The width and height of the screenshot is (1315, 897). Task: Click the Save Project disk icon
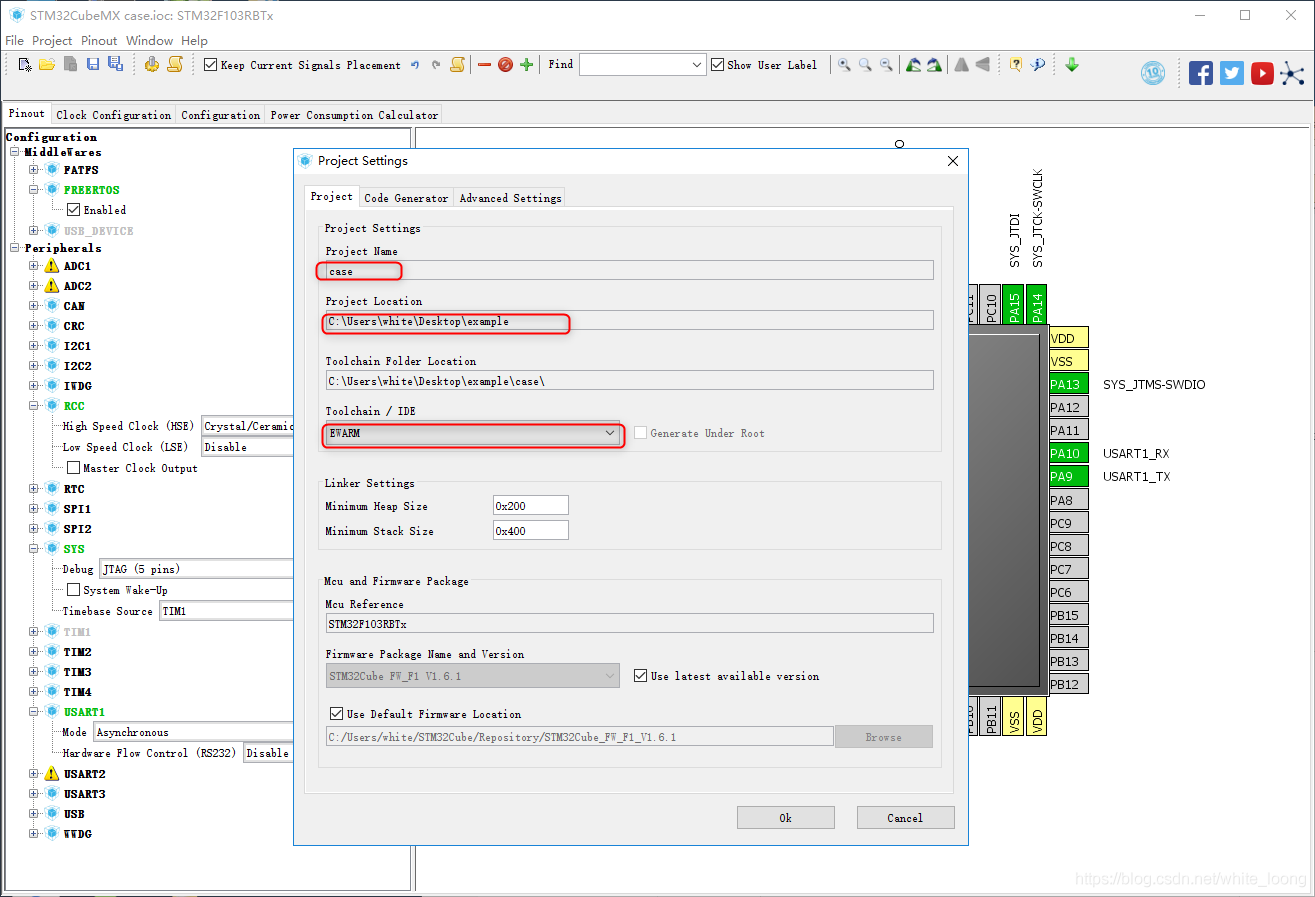coord(93,65)
